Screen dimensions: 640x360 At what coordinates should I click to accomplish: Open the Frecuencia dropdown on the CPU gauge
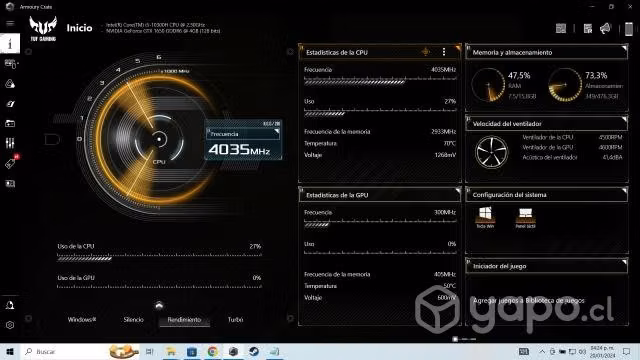[x=243, y=133]
